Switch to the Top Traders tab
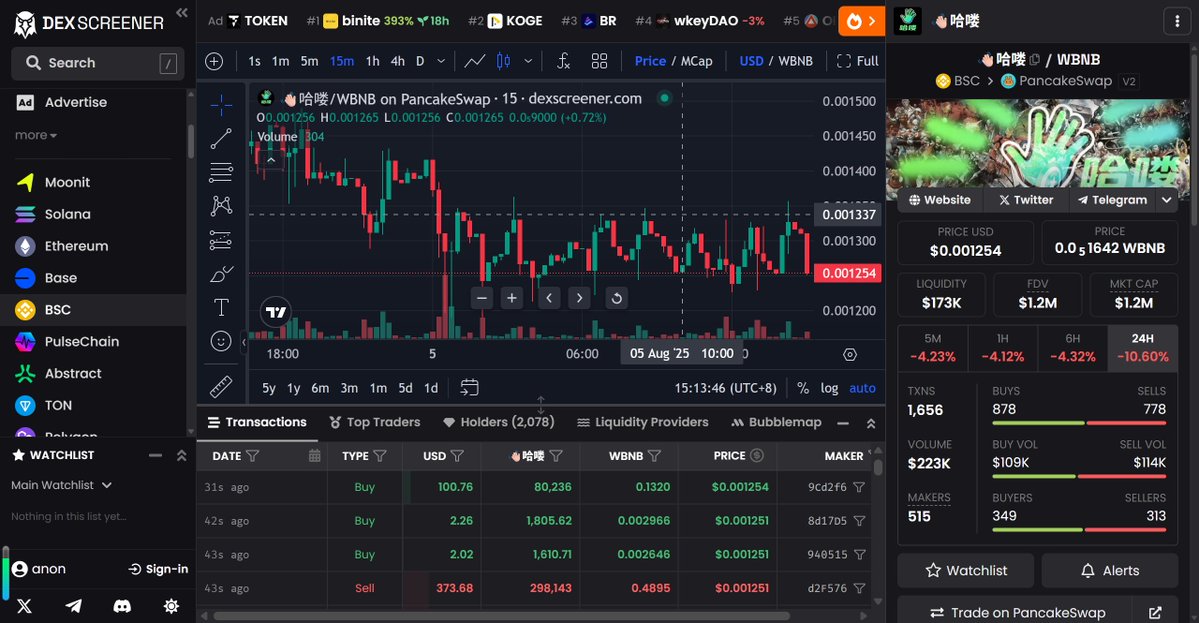This screenshot has width=1199, height=623. coord(375,423)
